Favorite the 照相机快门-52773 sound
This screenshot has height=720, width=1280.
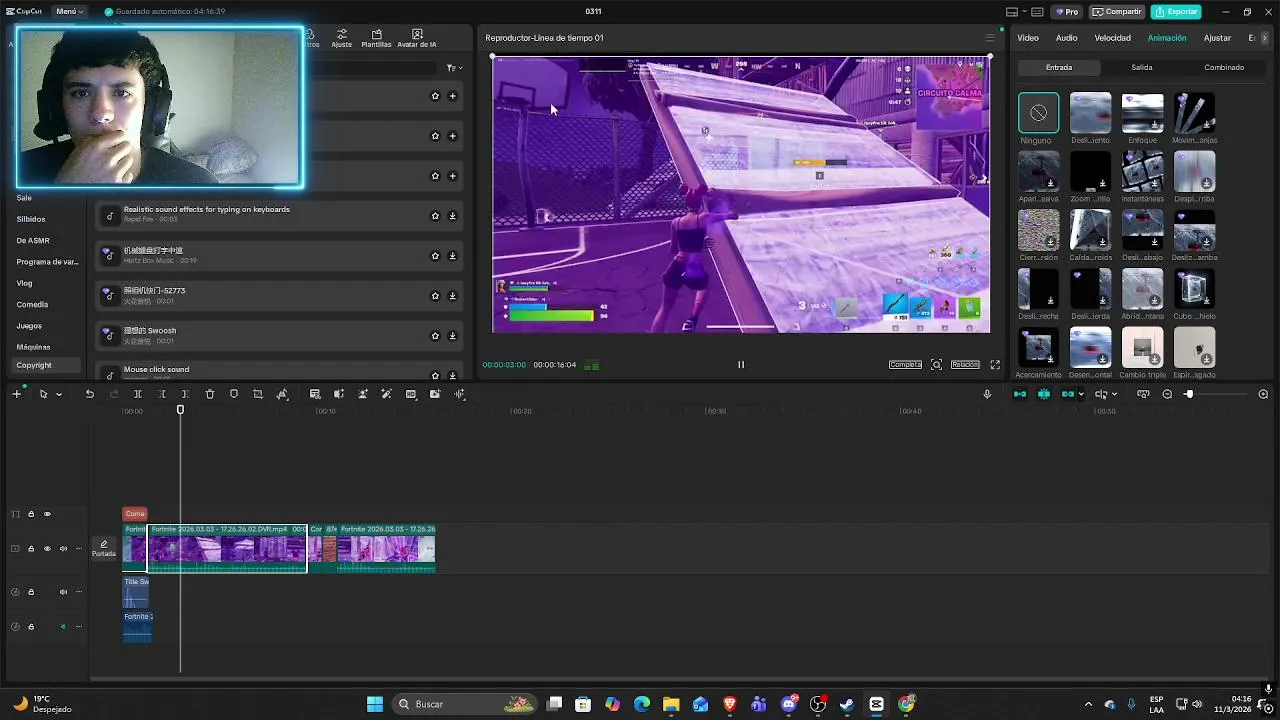[435, 296]
